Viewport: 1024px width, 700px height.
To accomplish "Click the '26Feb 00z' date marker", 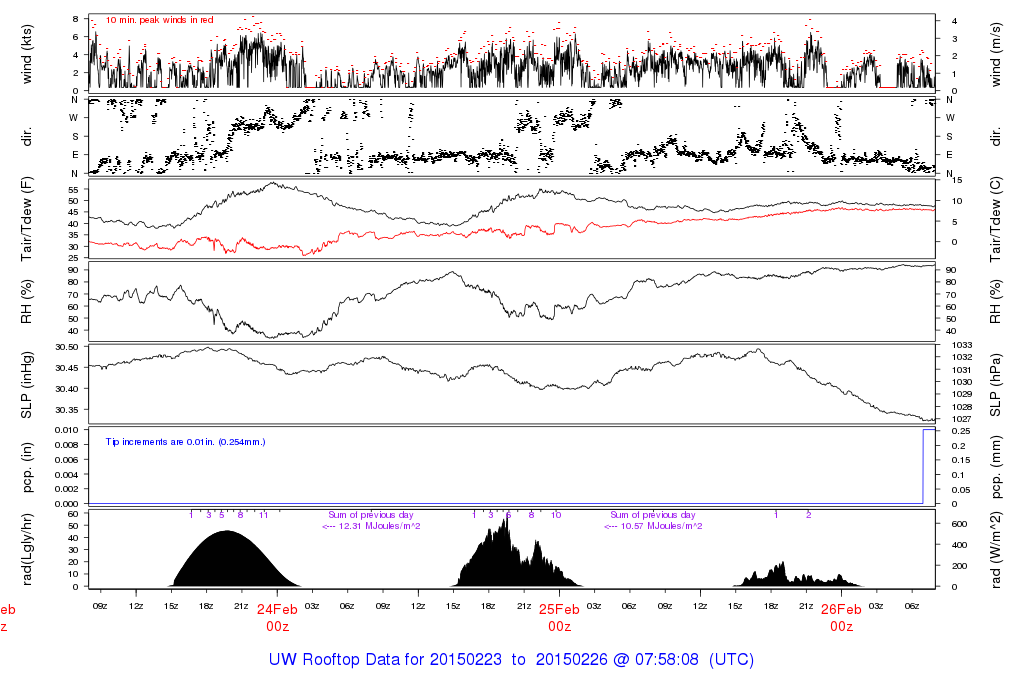I will (842, 617).
